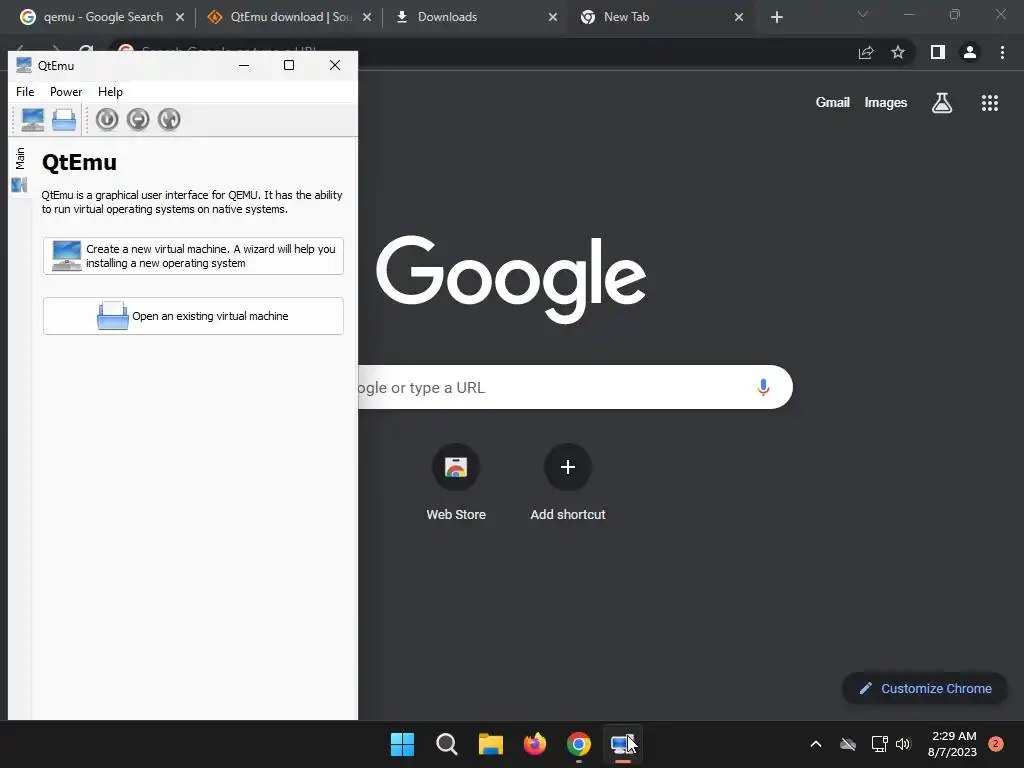Bookmark this tab with the star icon

click(898, 52)
